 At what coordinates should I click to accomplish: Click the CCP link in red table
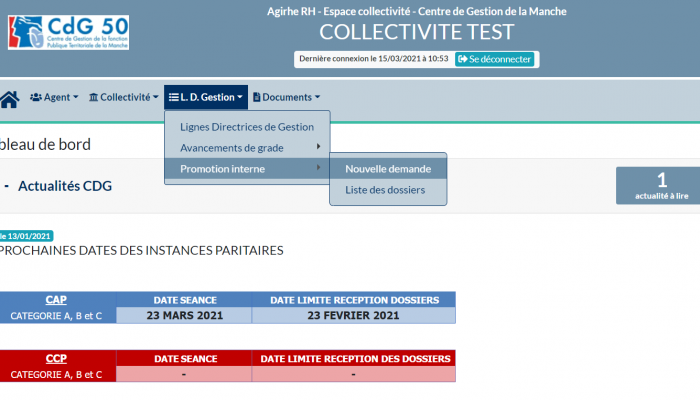pyautogui.click(x=56, y=358)
